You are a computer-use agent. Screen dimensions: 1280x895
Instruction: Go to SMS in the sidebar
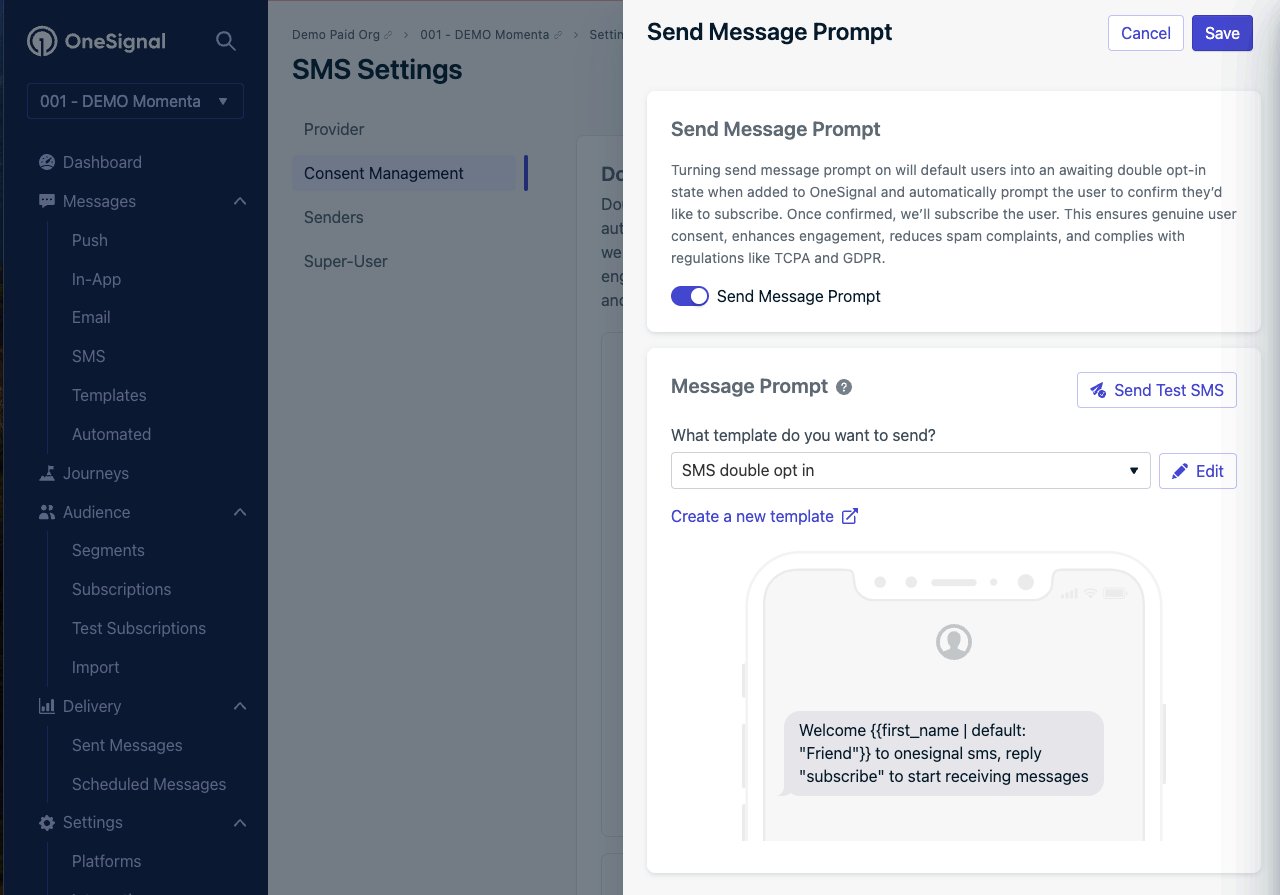click(88, 356)
